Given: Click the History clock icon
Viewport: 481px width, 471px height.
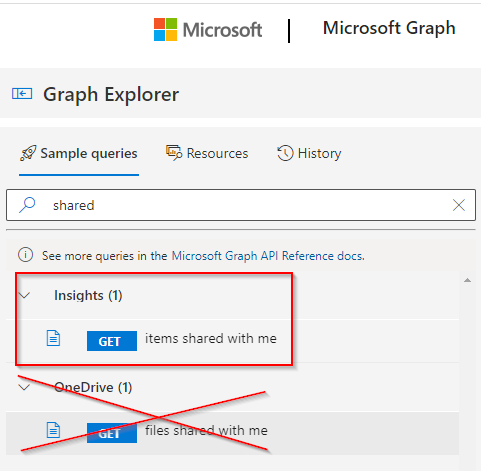Looking at the screenshot, I should tap(285, 153).
